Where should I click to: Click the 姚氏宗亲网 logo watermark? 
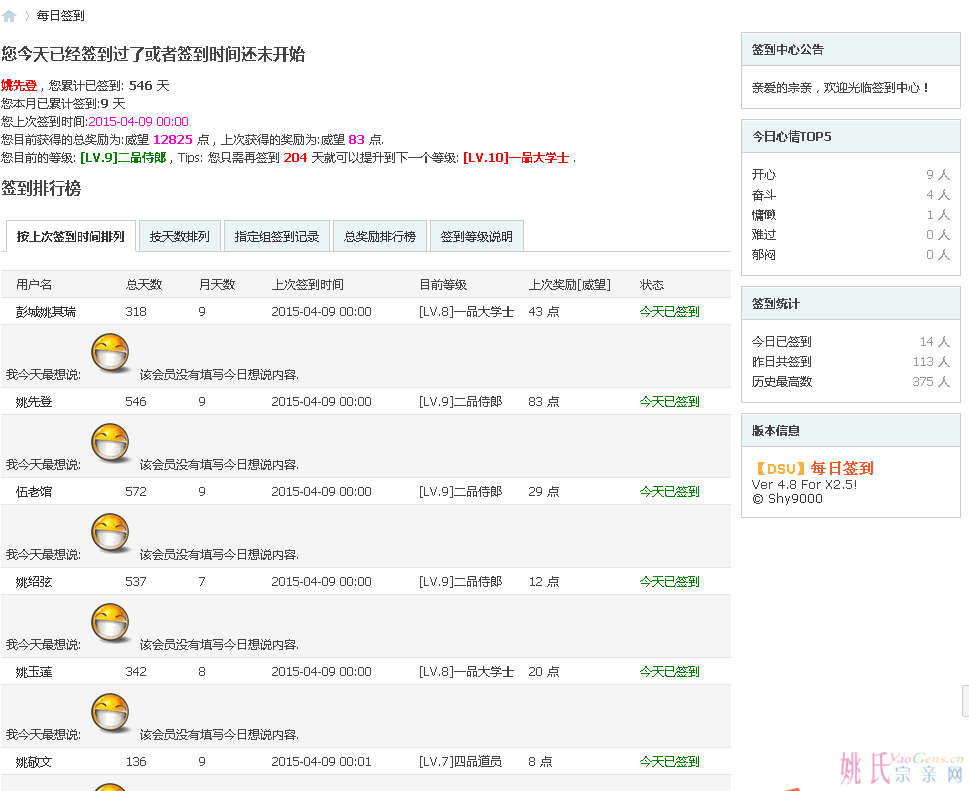(x=900, y=768)
